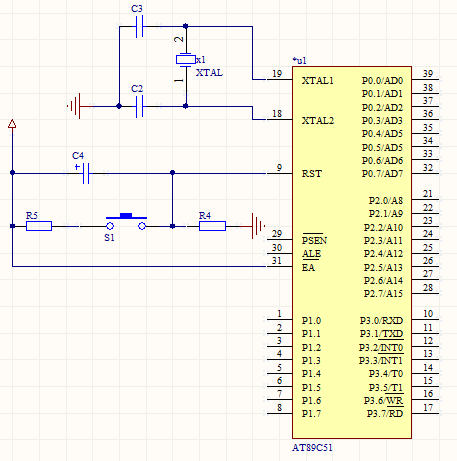Click pin label P1.4
The image size is (457, 461).
click(311, 374)
